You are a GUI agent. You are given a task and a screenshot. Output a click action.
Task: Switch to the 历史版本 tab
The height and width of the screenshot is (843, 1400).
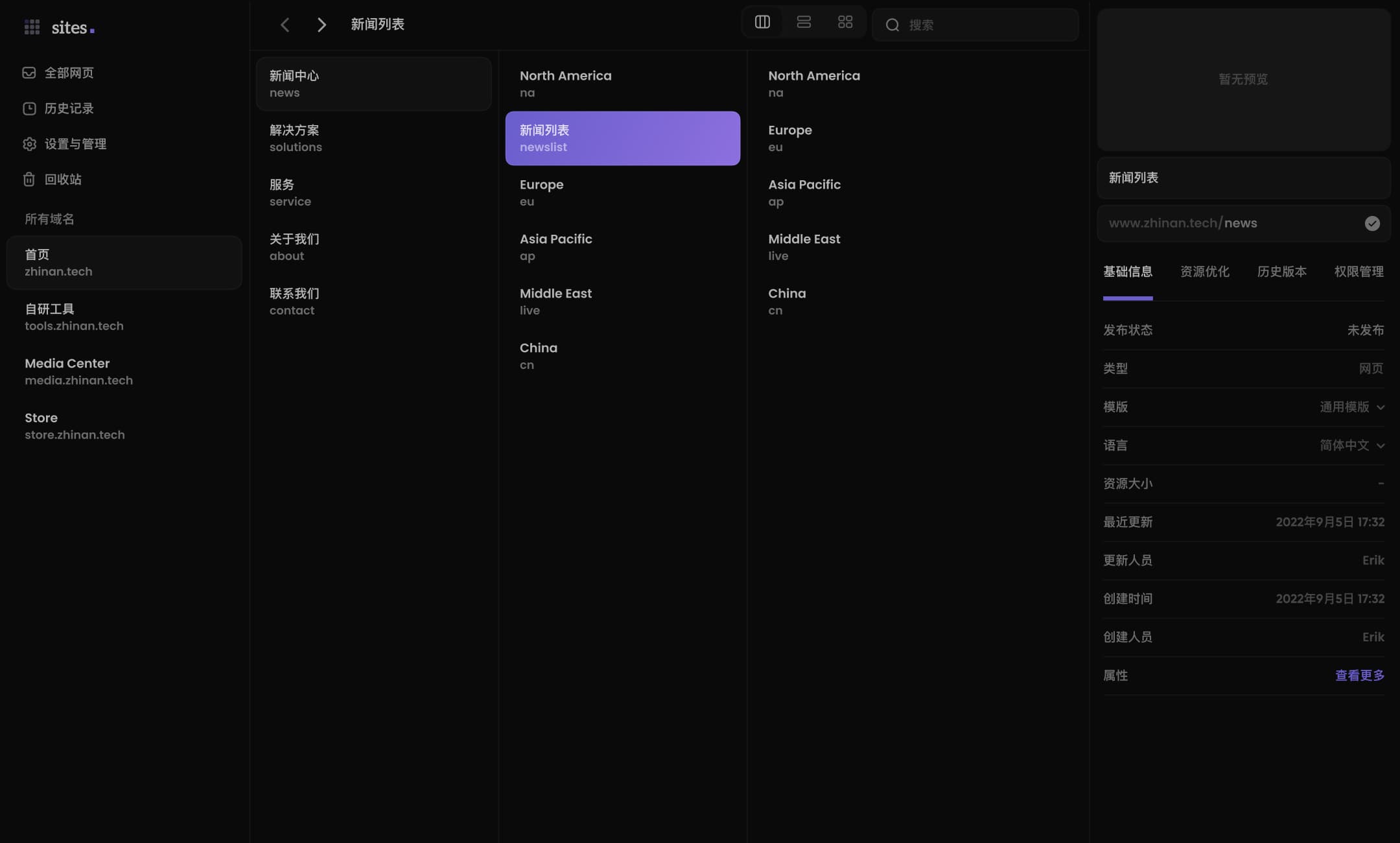point(1281,272)
